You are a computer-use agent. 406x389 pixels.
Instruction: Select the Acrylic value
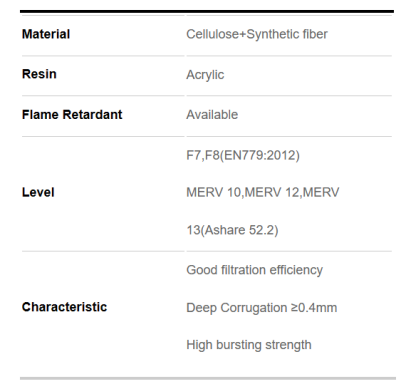[205, 75]
